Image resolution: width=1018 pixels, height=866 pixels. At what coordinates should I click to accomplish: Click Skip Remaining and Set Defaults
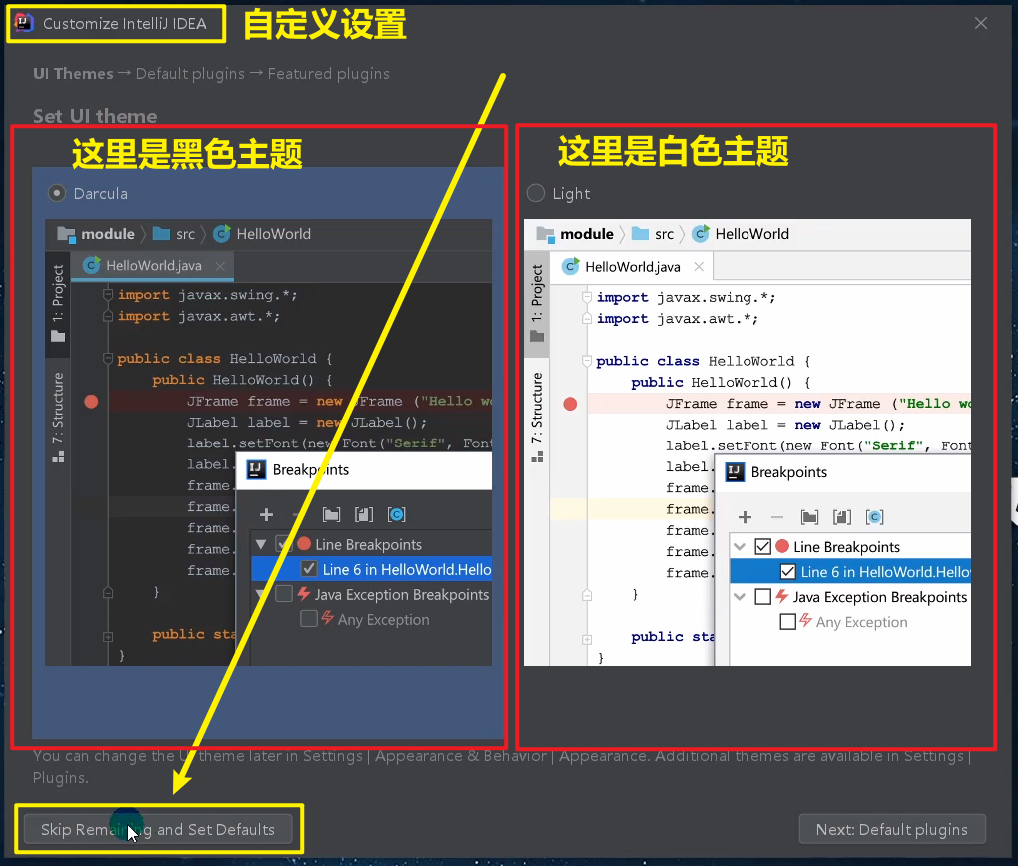[158, 829]
